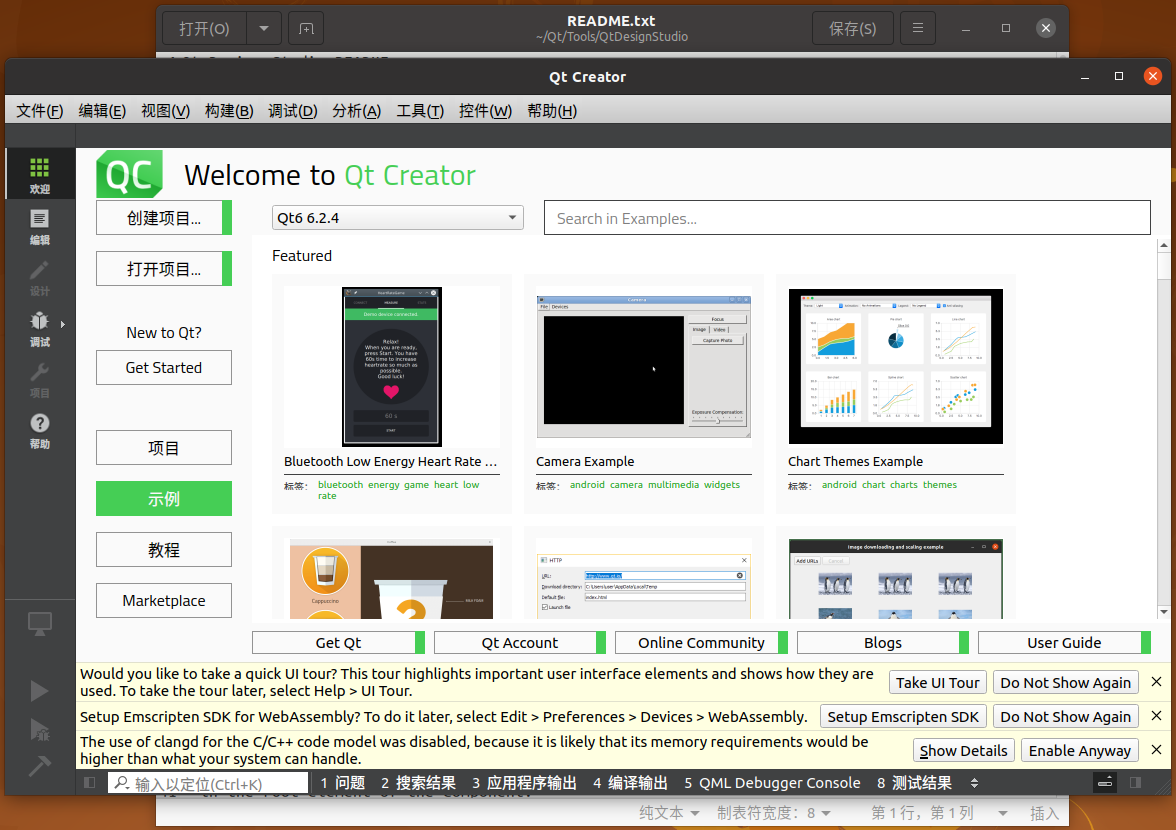Viewport: 1176px width, 830px height.
Task: Dismiss the Emscripten SDK notification
Action: (1156, 716)
